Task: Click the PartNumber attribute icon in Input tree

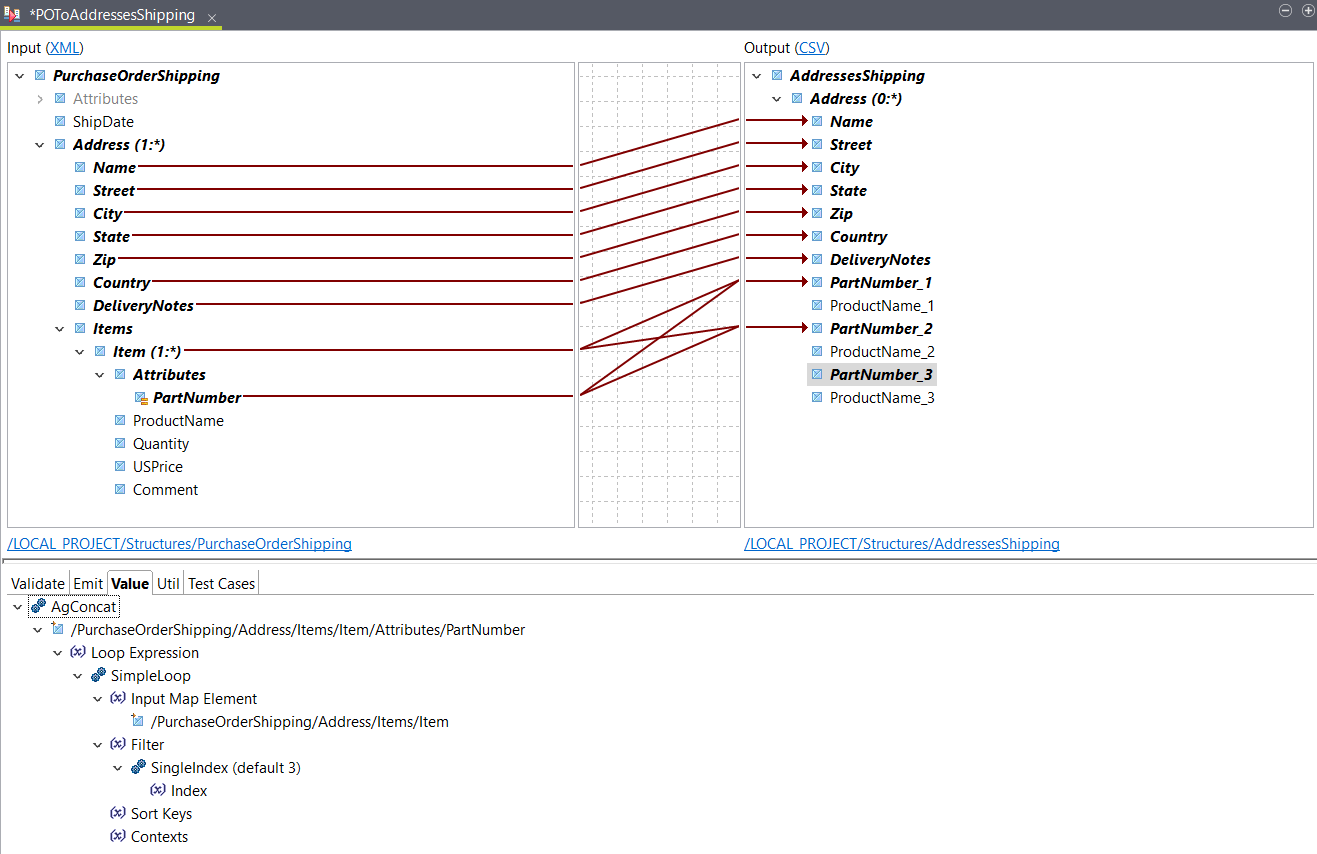Action: pyautogui.click(x=141, y=397)
